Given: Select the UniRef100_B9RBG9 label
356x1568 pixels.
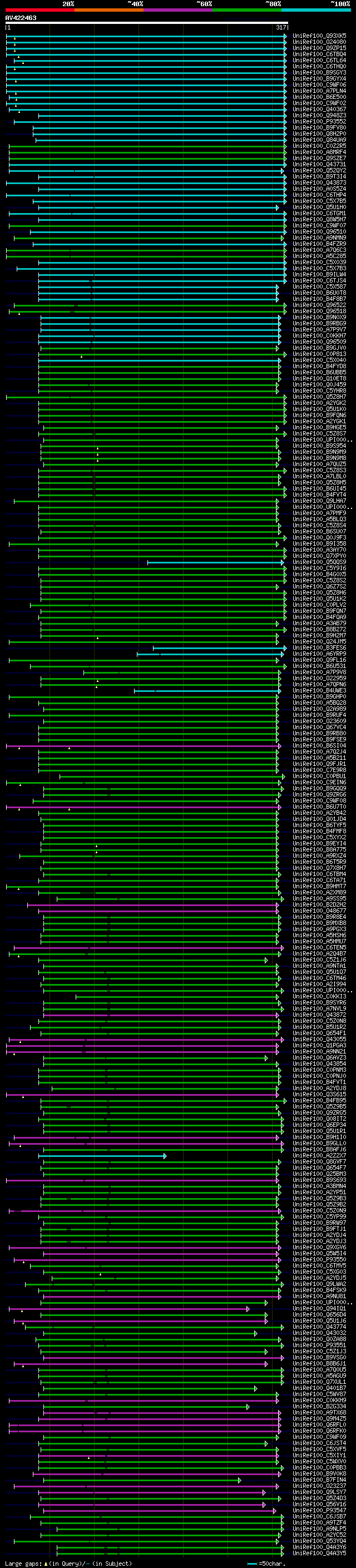Looking at the screenshot, I should [x=319, y=324].
